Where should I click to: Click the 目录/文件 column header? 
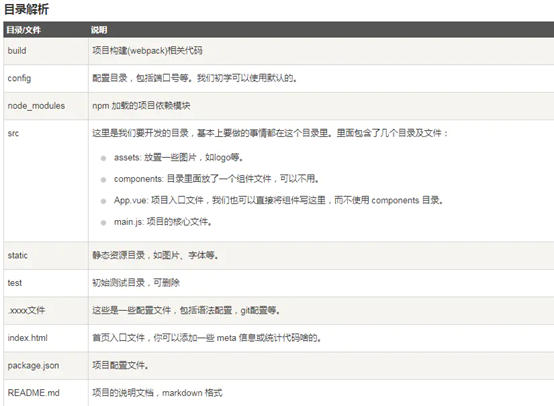click(24, 30)
